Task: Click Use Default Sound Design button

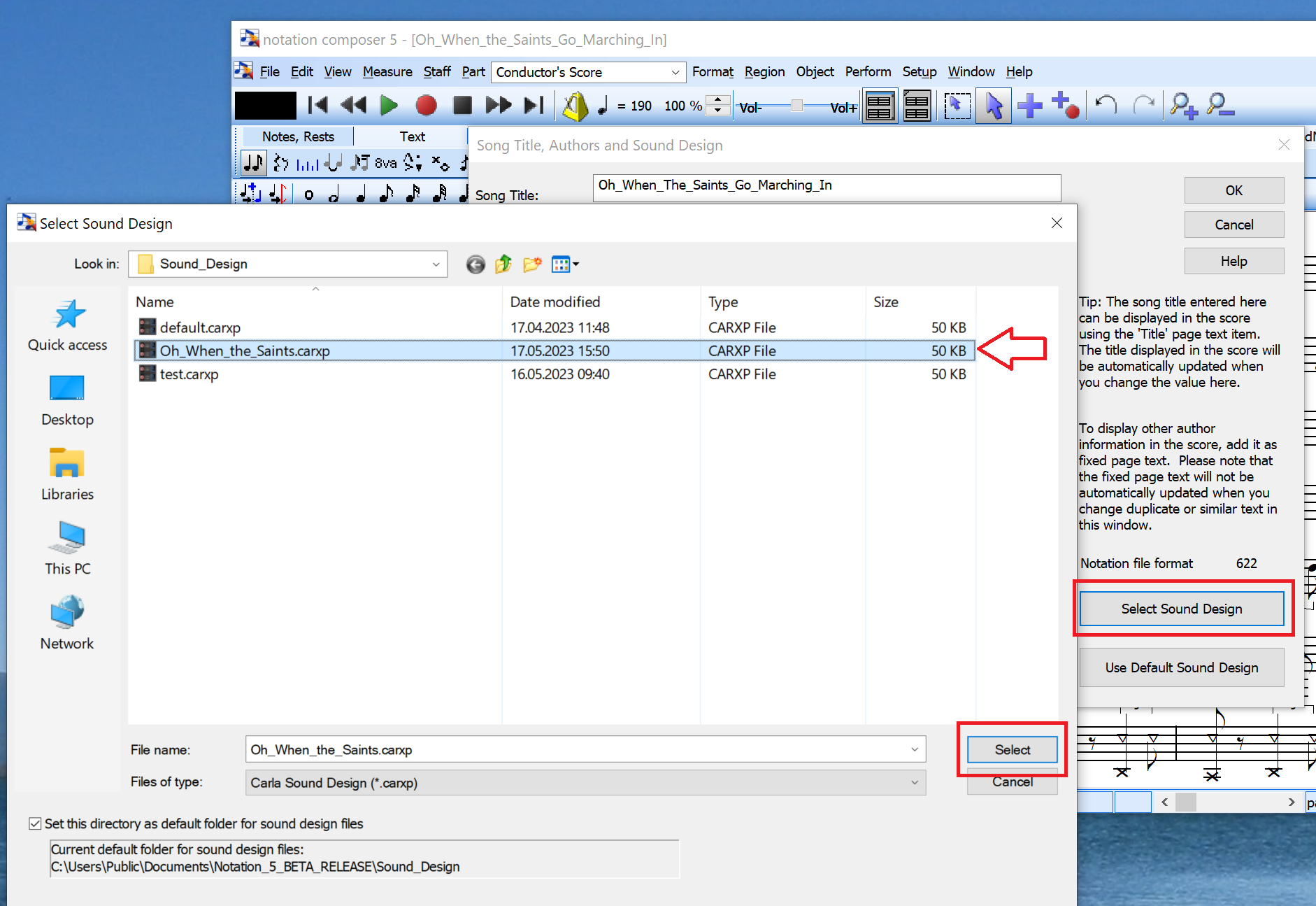Action: [1181, 667]
